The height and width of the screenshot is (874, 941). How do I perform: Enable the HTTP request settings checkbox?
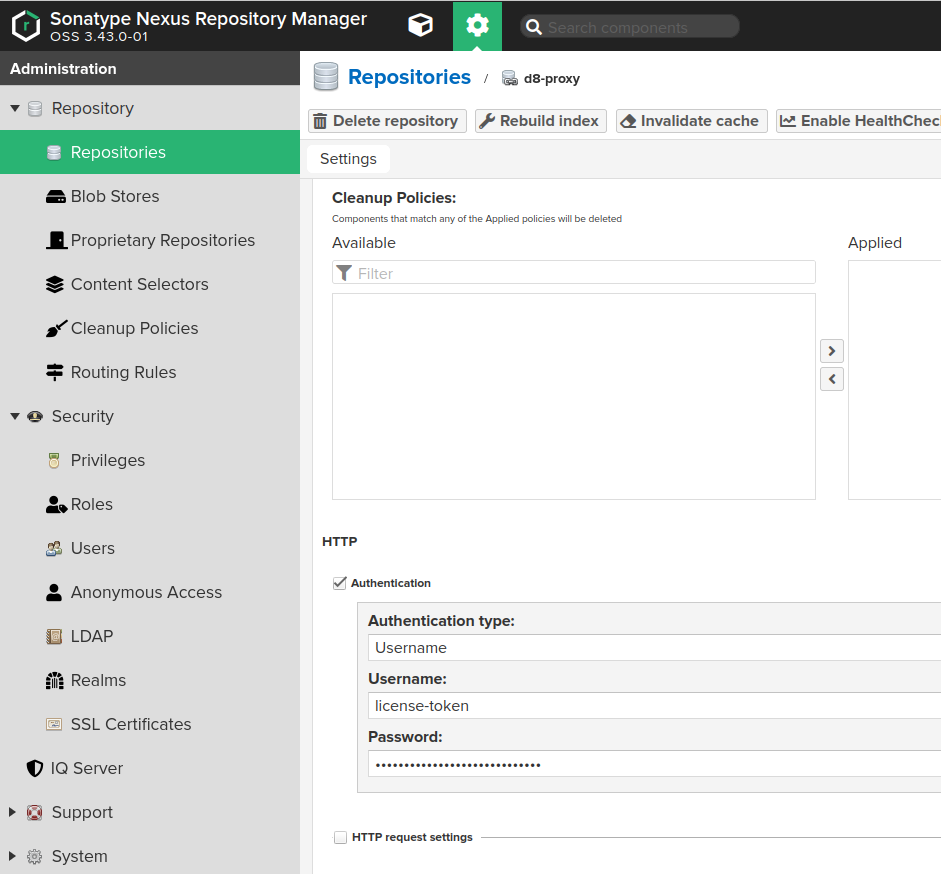340,837
